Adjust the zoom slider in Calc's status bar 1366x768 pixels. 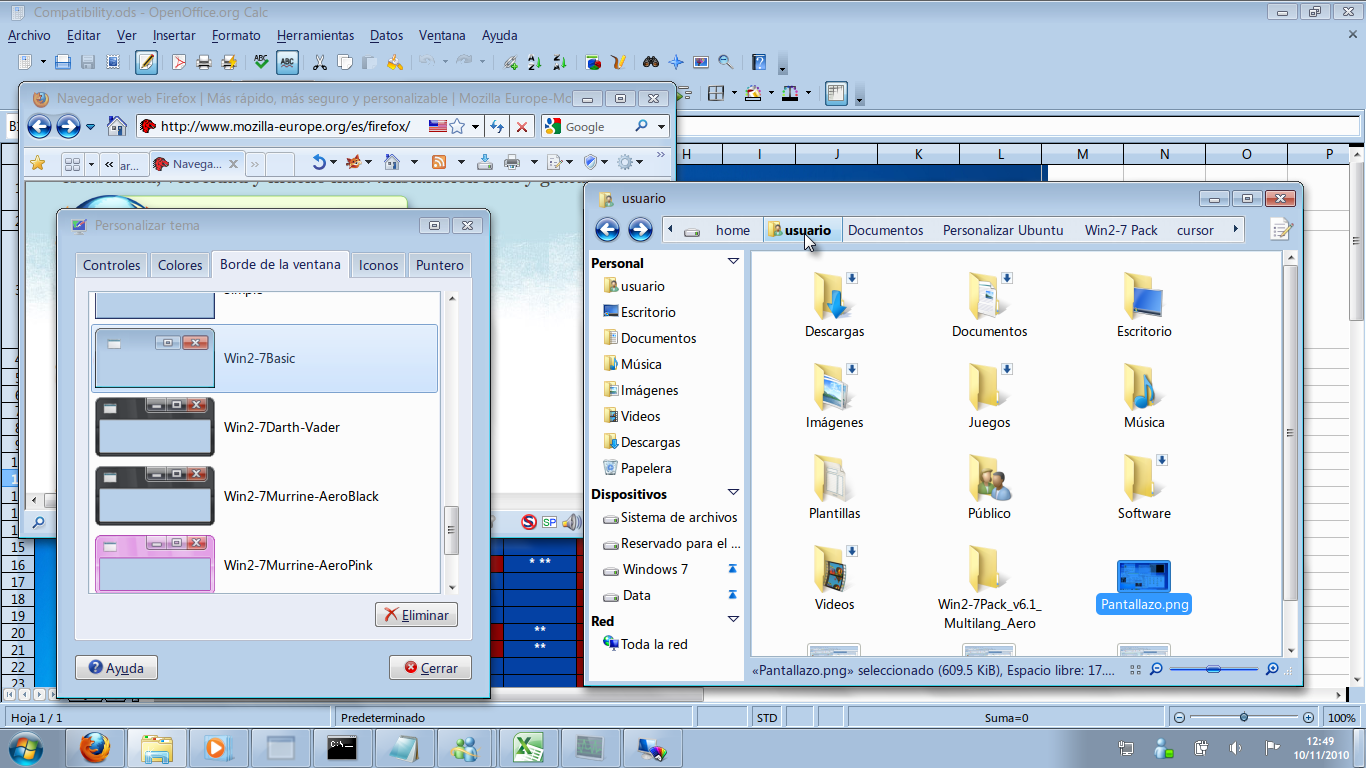pyautogui.click(x=1243, y=717)
